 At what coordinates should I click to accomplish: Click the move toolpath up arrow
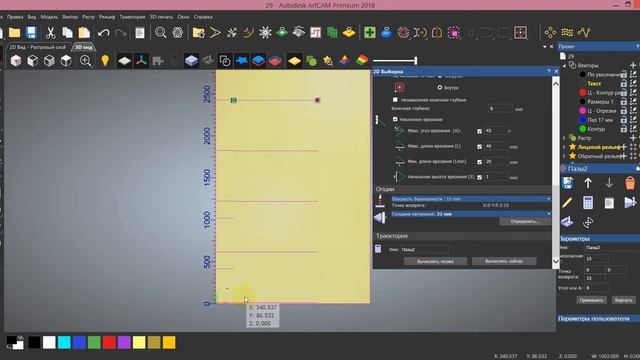pos(588,183)
